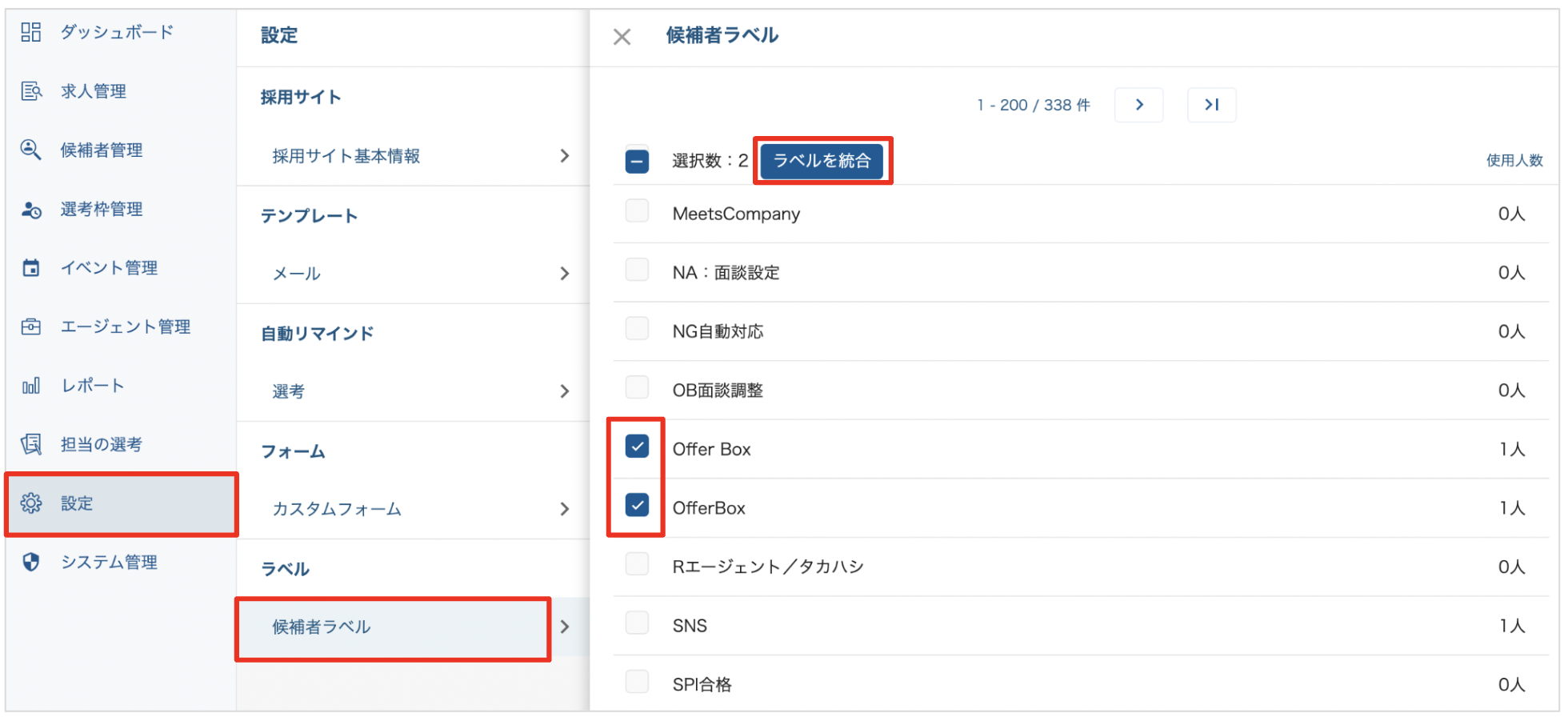1568x717 pixels.
Task: Expand 採用サイト基本情報 chevron
Action: tap(565, 156)
